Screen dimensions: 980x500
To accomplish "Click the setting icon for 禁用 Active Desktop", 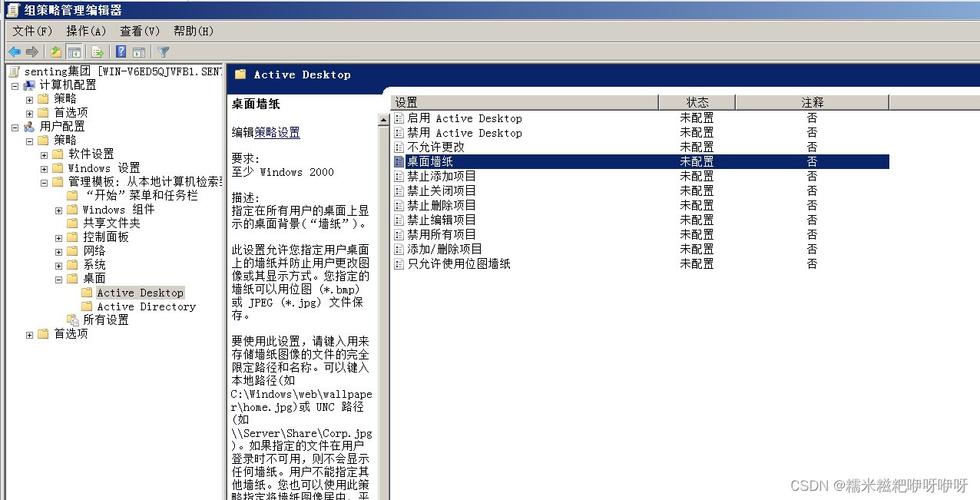I will click(399, 132).
